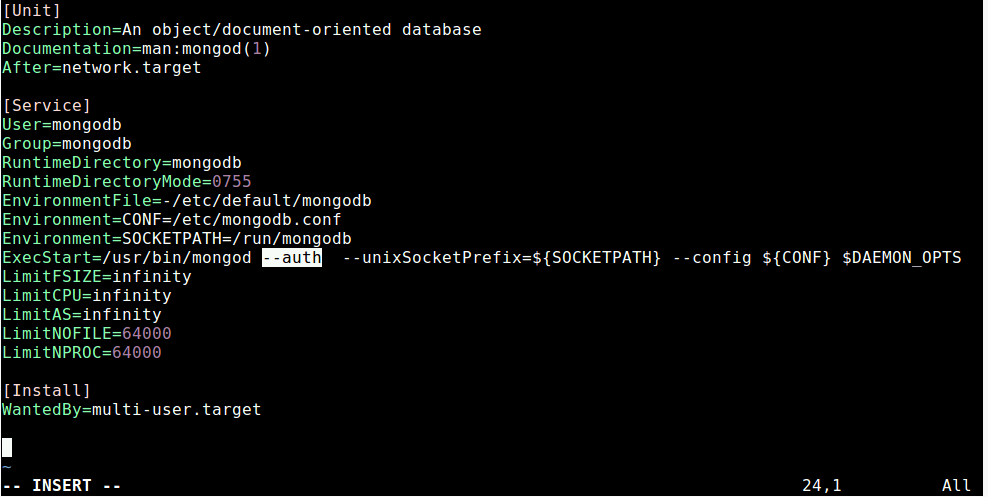988x497 pixels.
Task: Click the [Service] section header
Action: [47, 105]
